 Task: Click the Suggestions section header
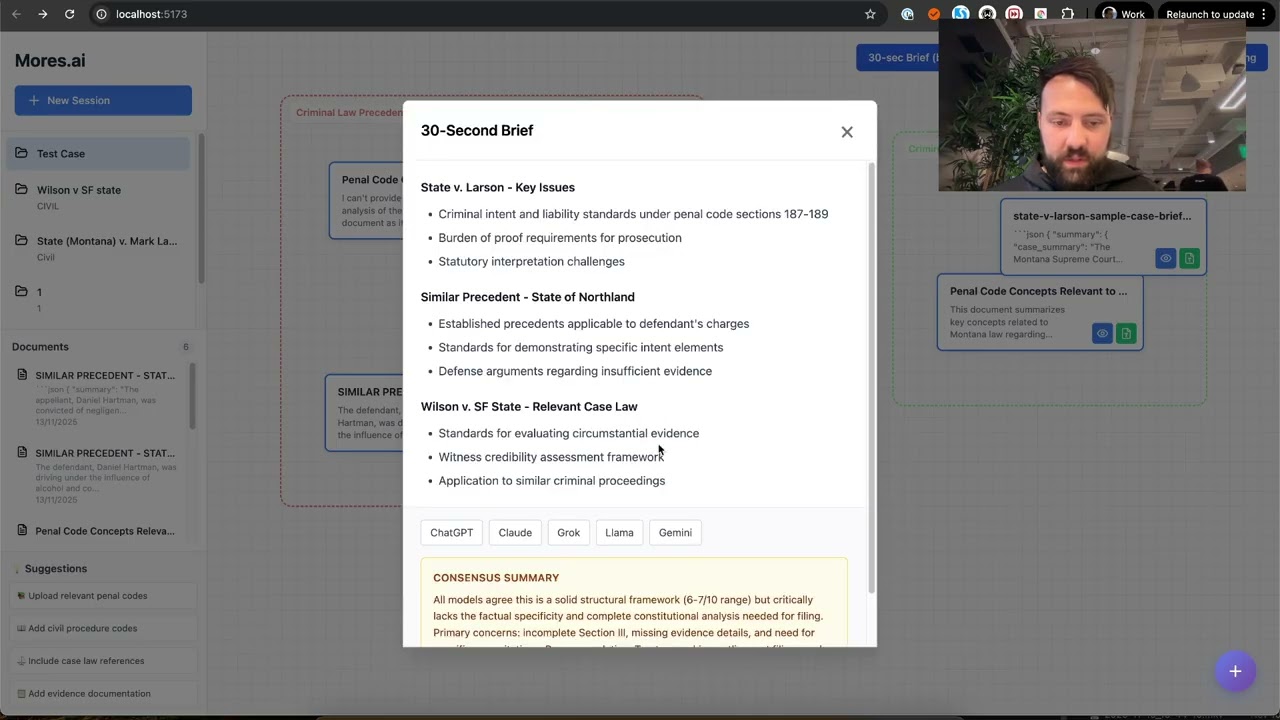[x=56, y=569]
